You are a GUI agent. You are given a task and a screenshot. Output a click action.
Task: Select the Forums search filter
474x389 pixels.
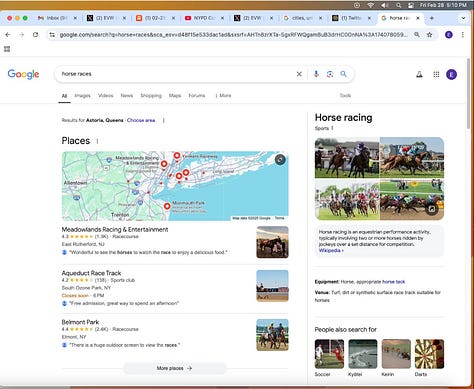tap(197, 96)
